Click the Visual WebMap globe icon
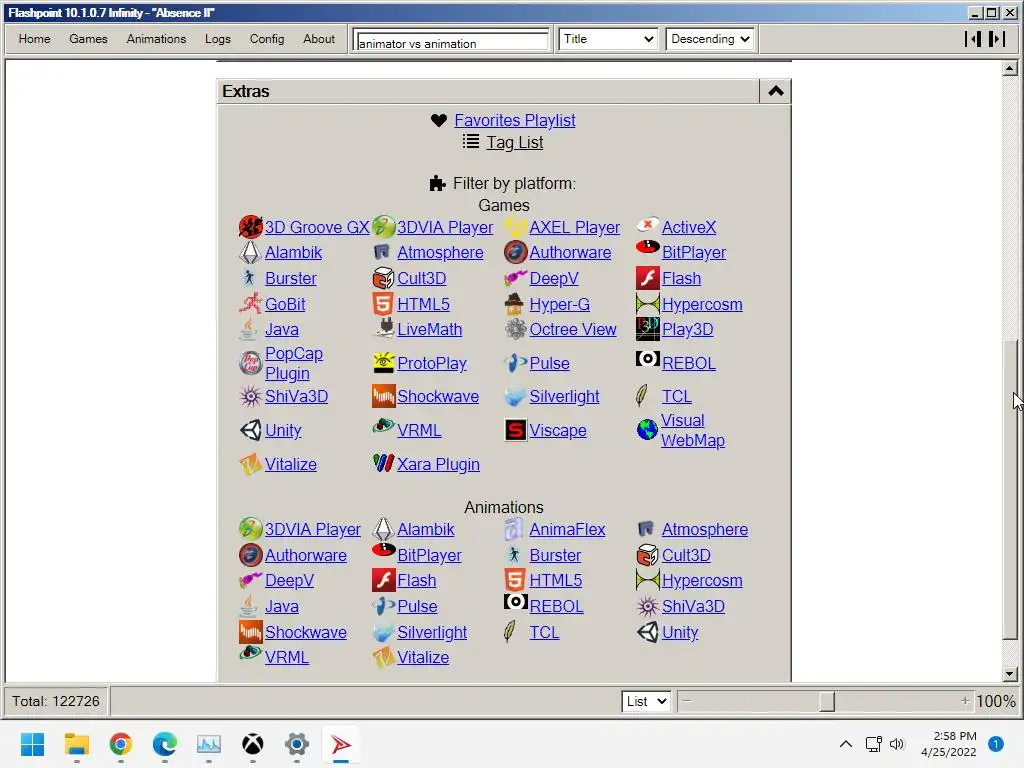The image size is (1024, 768). (x=647, y=430)
